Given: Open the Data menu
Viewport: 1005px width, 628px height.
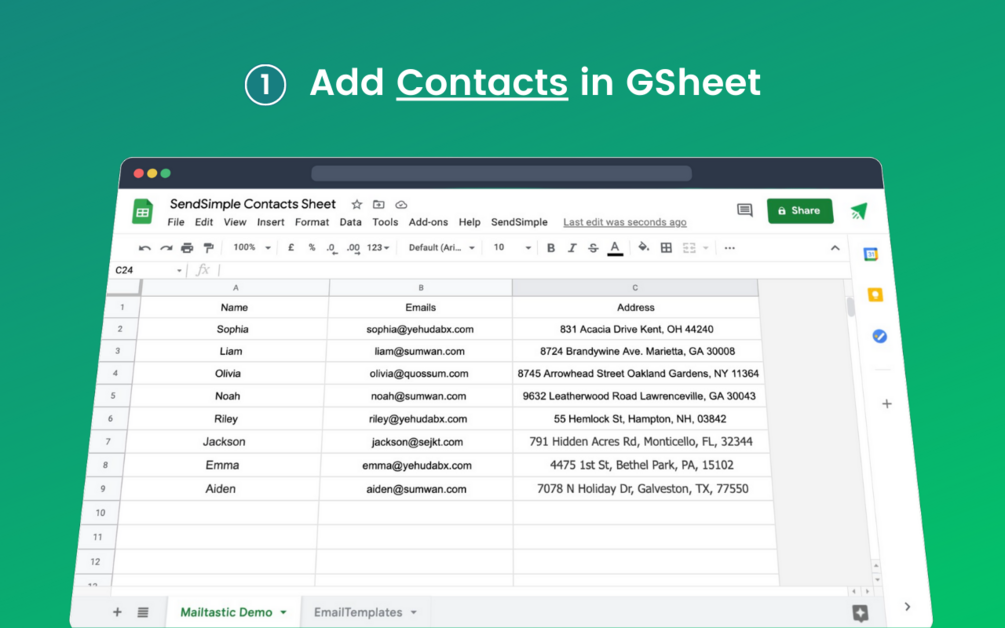Looking at the screenshot, I should pos(350,222).
